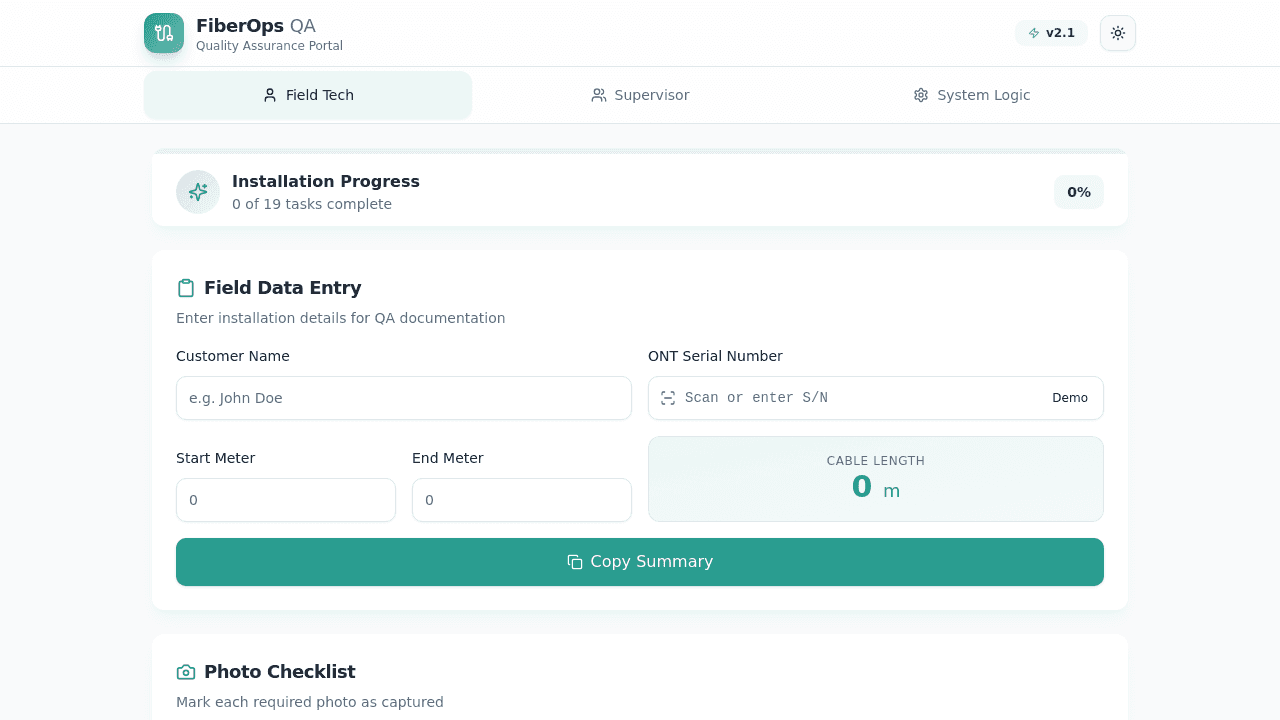This screenshot has width=1280, height=720.
Task: Toggle the theme with the sun icon
Action: pyautogui.click(x=1117, y=32)
